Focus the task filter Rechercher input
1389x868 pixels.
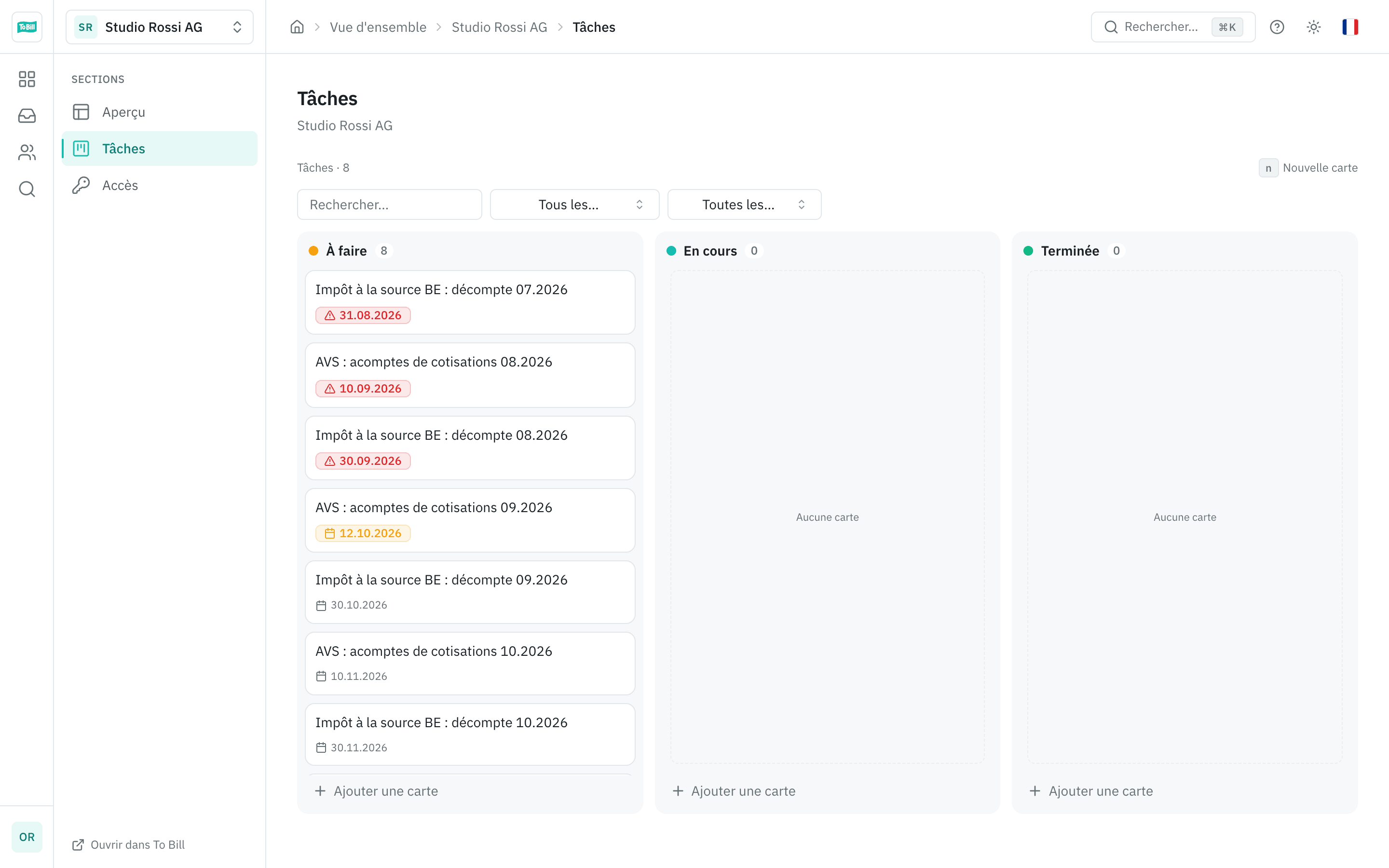point(389,204)
